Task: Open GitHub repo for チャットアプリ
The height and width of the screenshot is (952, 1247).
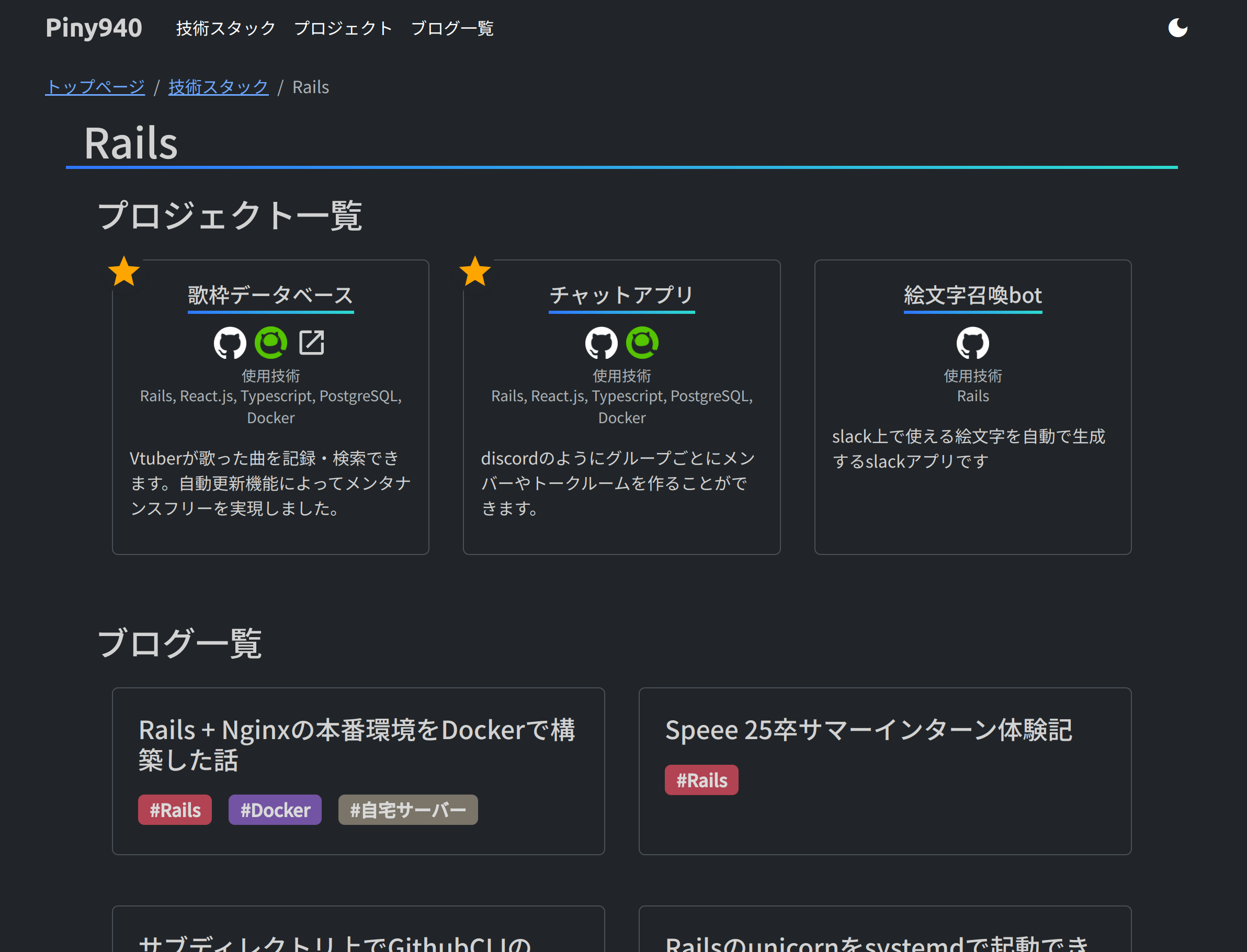Action: point(601,343)
